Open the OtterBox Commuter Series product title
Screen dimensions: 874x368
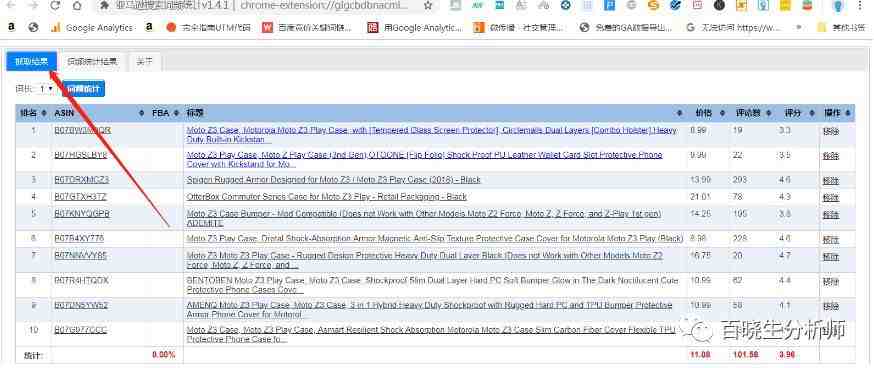(x=327, y=196)
